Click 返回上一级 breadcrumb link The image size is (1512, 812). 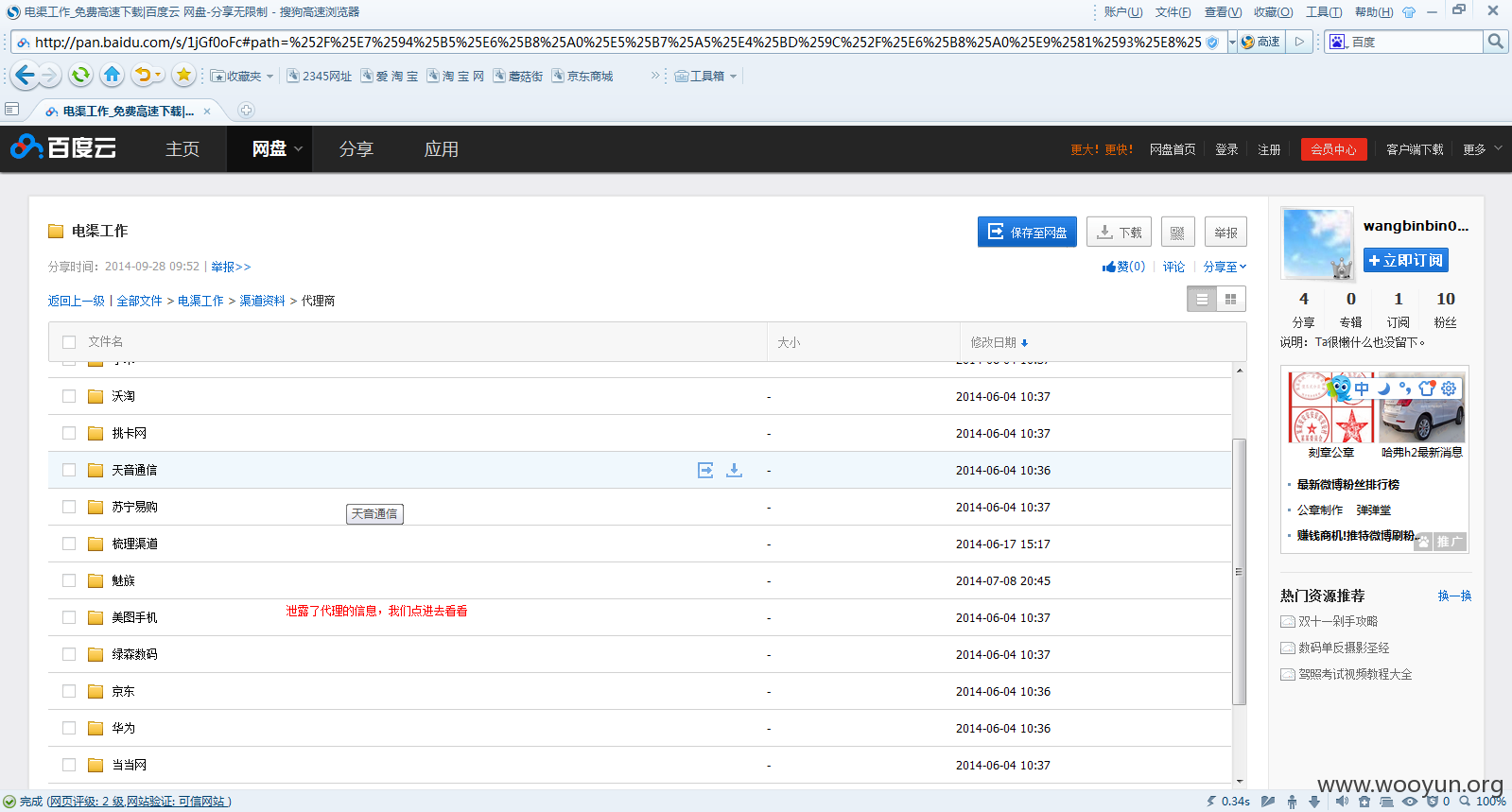pos(77,301)
